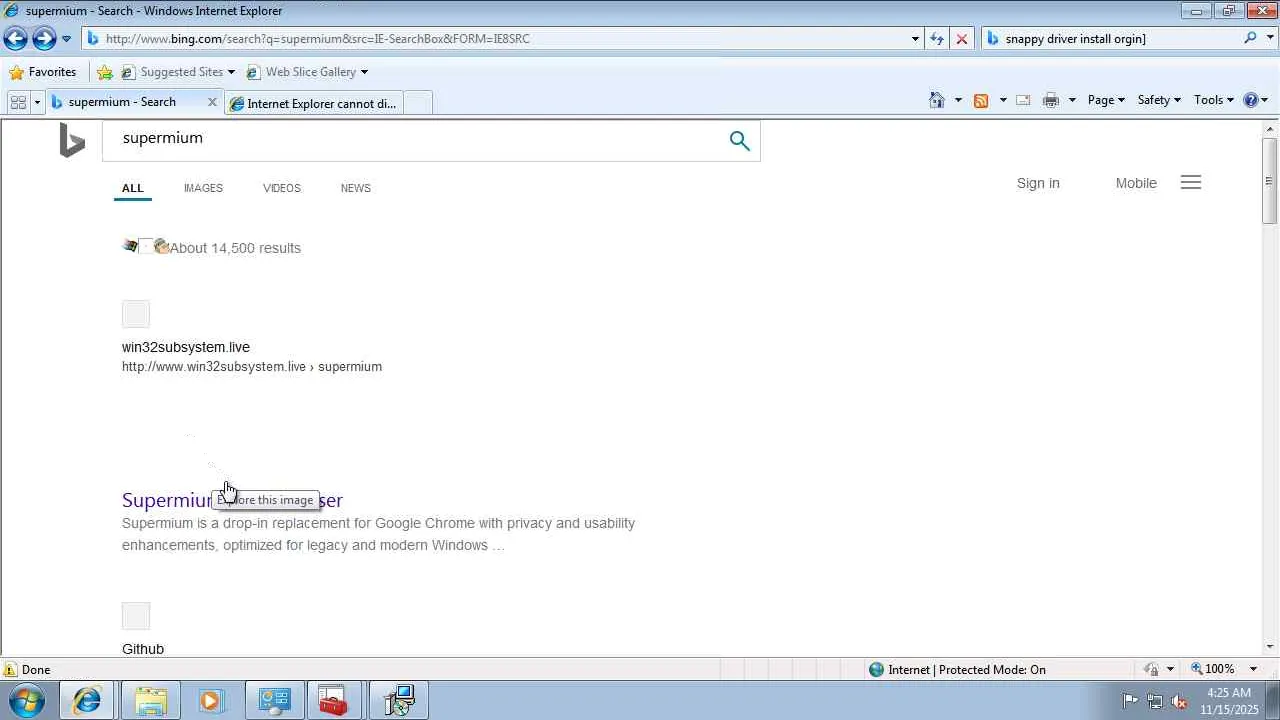Open Suggested Sites favorites link
Screen dimensions: 1280x720
click(172, 72)
